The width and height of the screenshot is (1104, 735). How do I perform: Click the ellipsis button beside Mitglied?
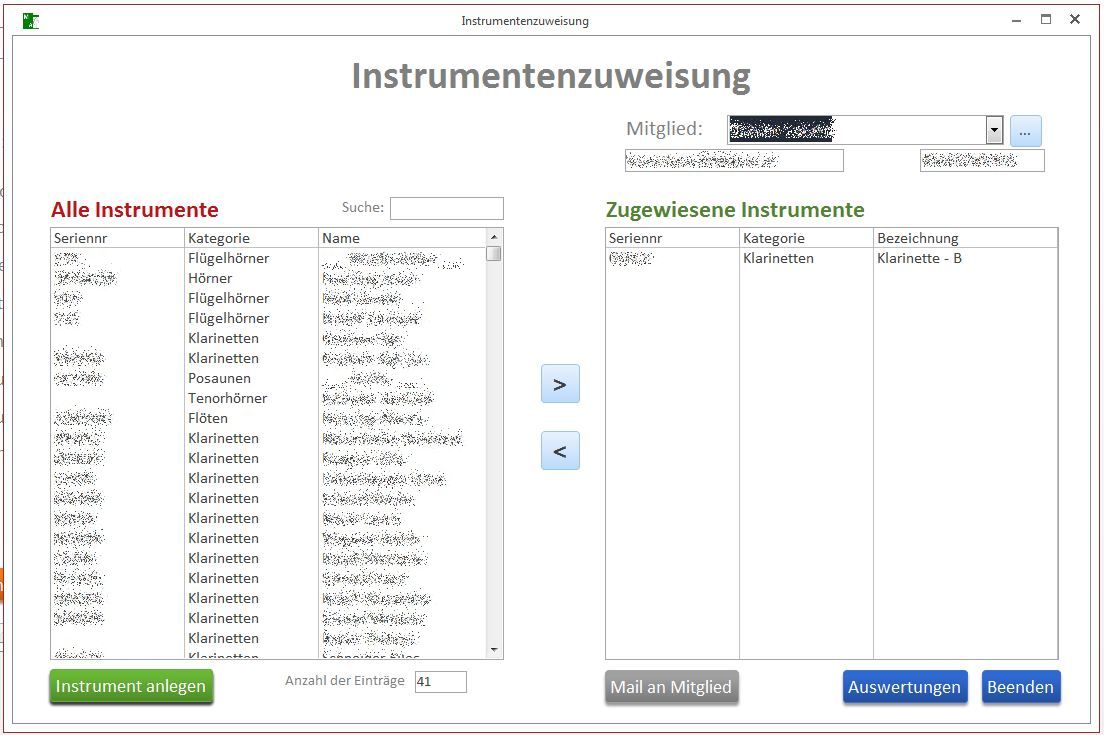click(1025, 131)
